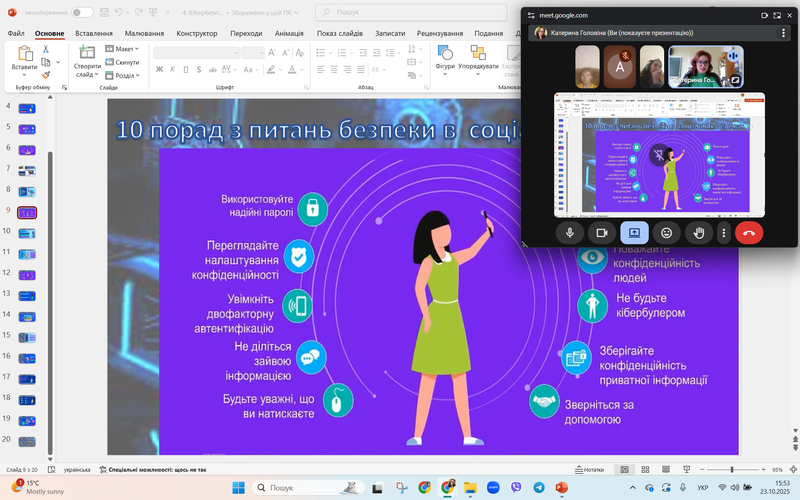This screenshot has height=500, width=800.
Task: Stop presenting screen in Google Meet
Action: click(634, 232)
